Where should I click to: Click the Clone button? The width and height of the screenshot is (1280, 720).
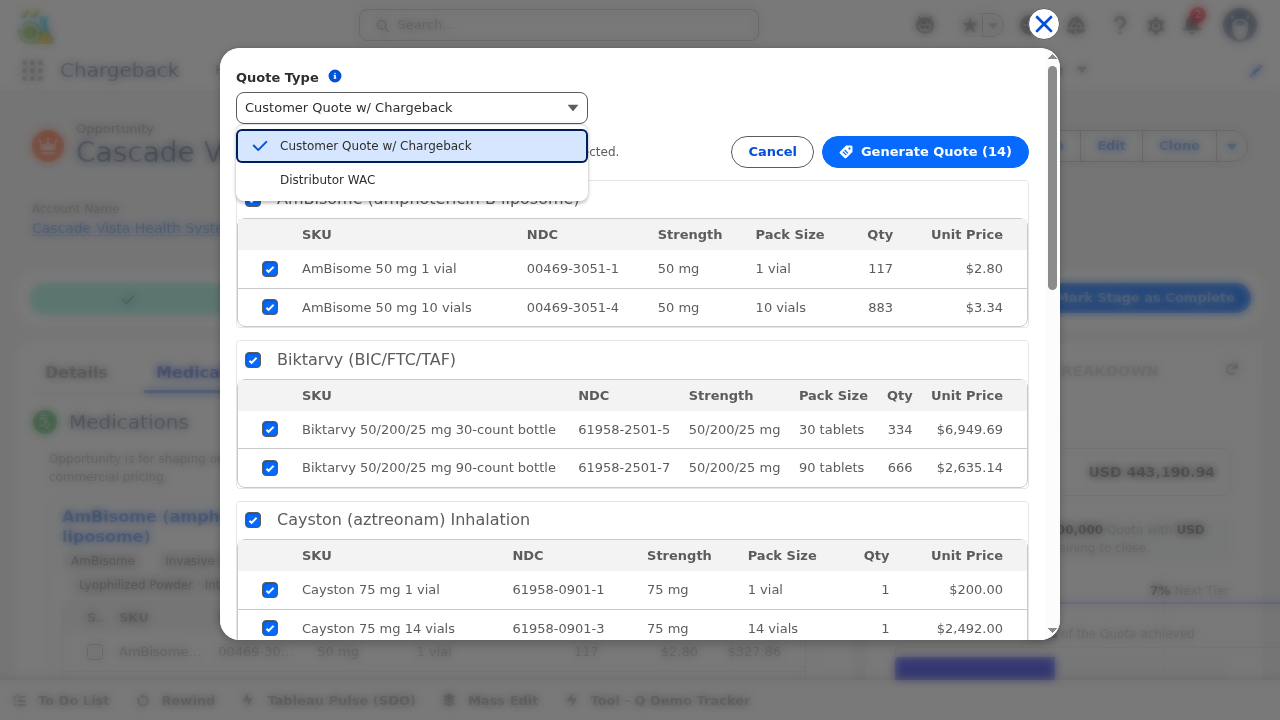click(x=1179, y=146)
